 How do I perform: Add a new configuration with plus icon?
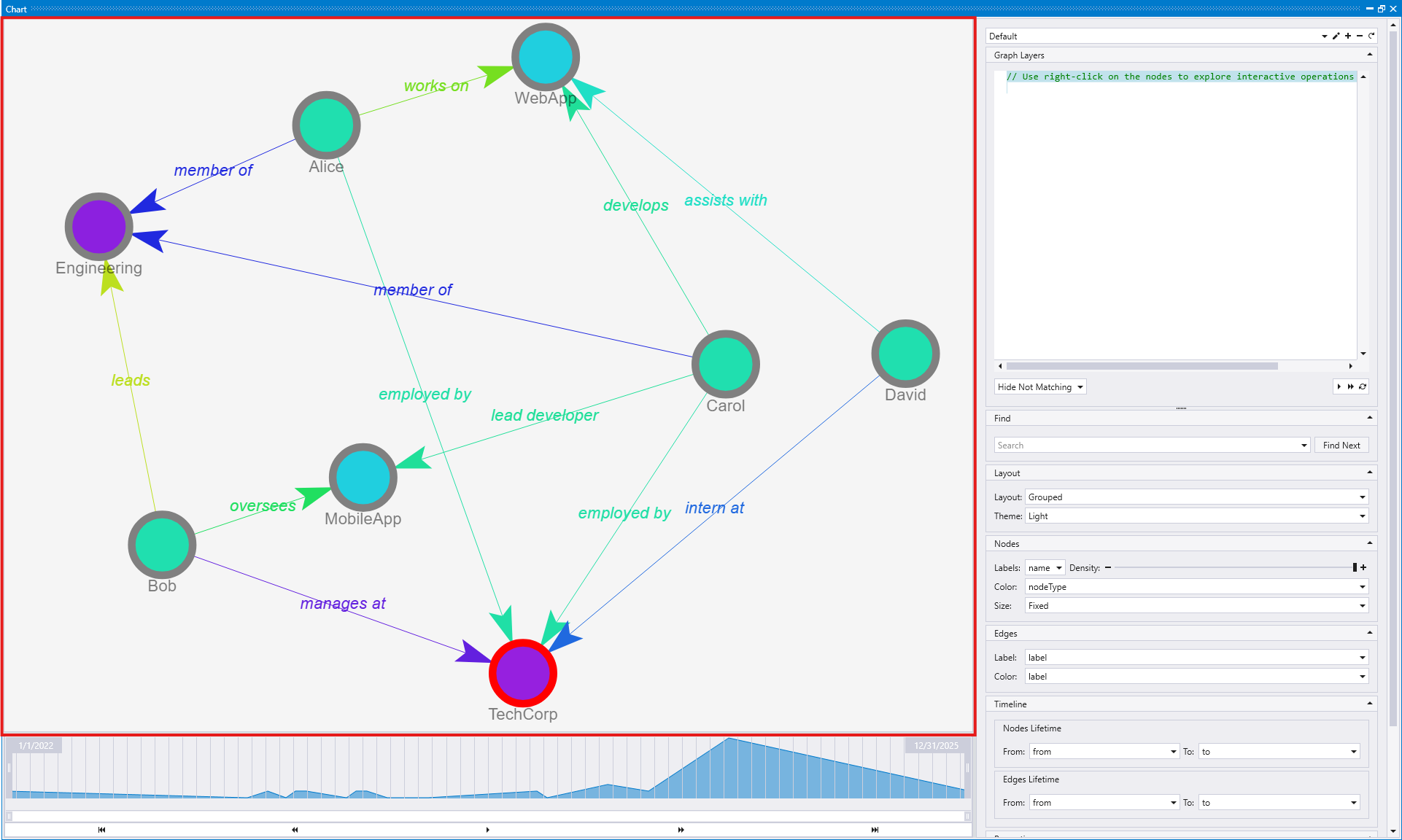[x=1348, y=36]
